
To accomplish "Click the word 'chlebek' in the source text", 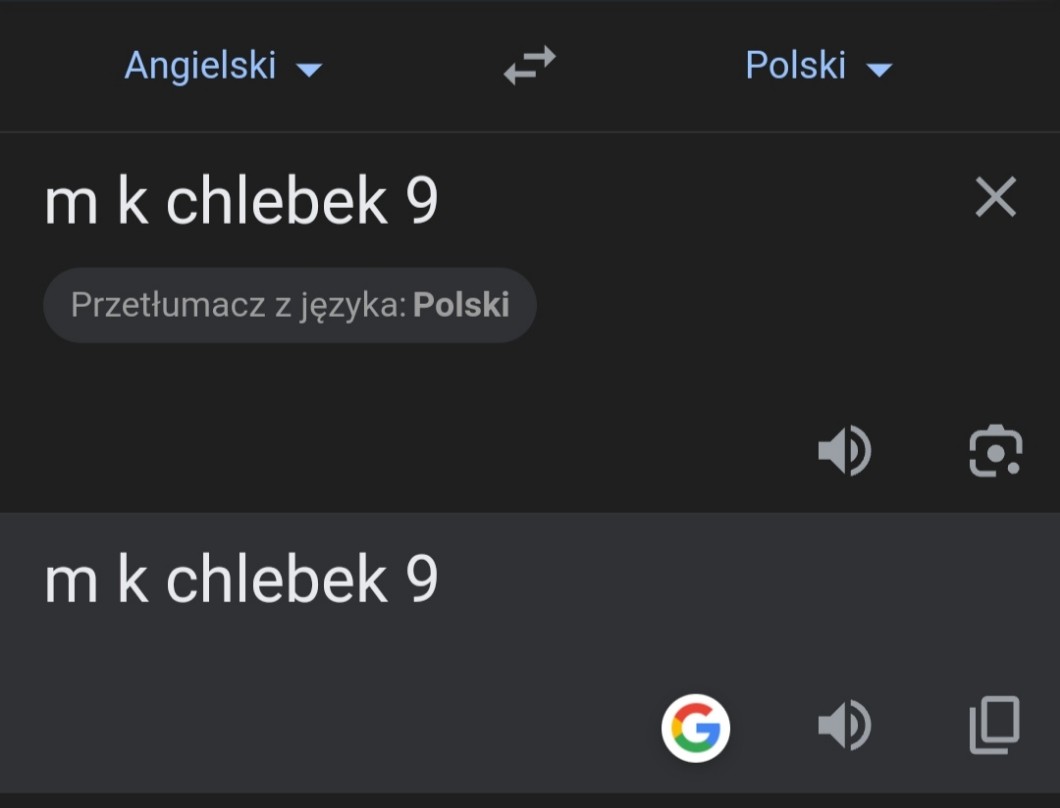I will (276, 202).
